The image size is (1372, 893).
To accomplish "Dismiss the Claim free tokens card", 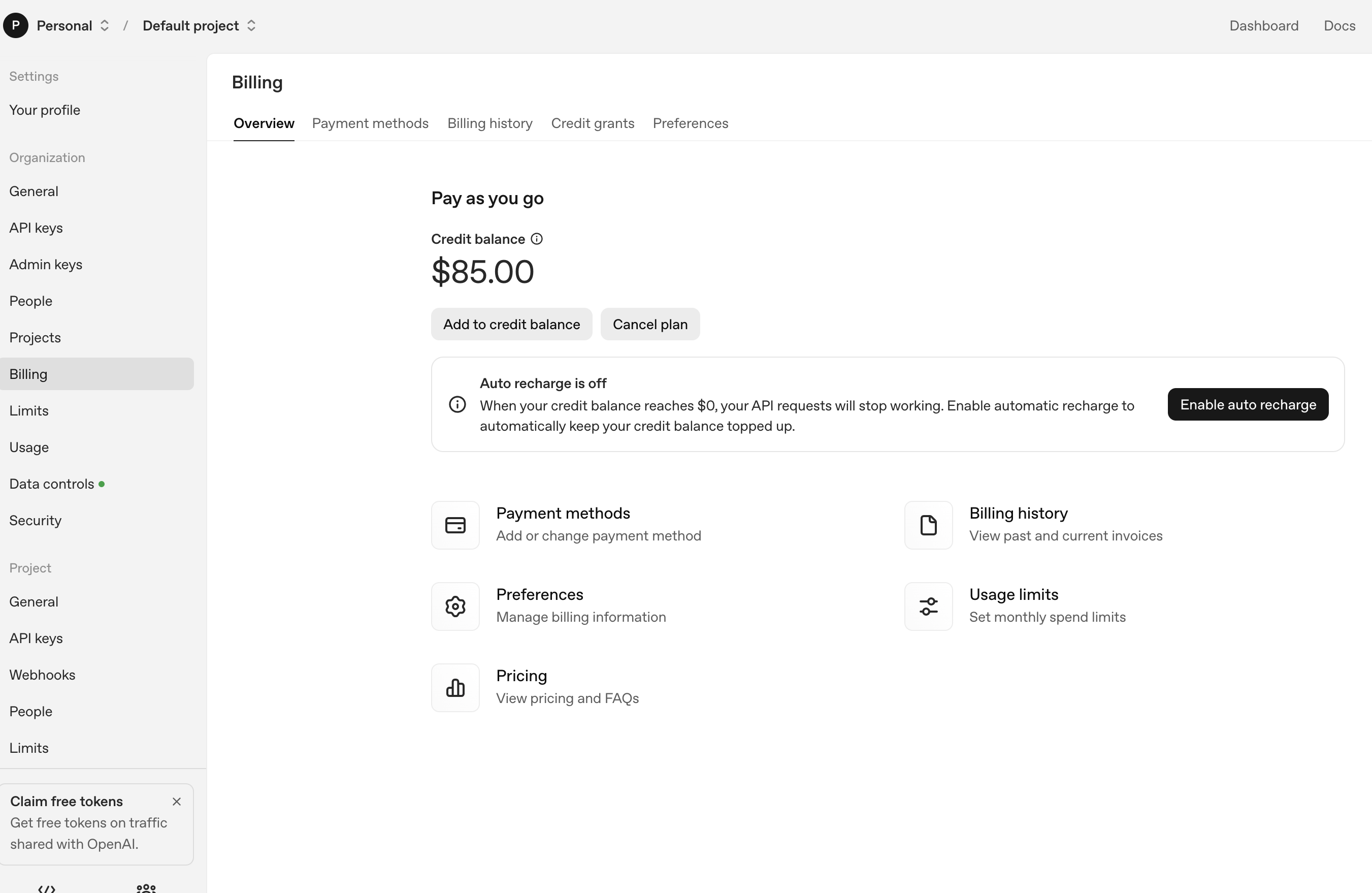I will [x=176, y=801].
